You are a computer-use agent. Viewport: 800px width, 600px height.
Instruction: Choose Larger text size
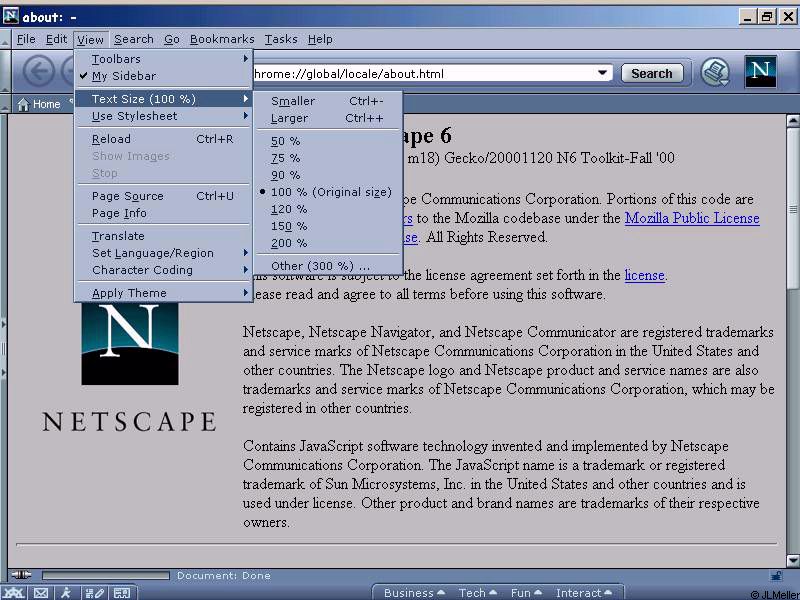point(329,118)
